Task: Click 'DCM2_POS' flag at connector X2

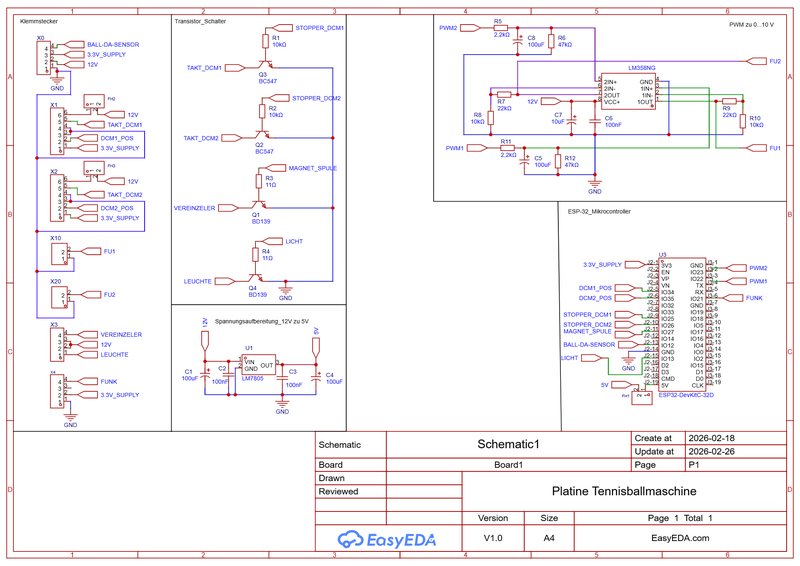Action: 88,208
